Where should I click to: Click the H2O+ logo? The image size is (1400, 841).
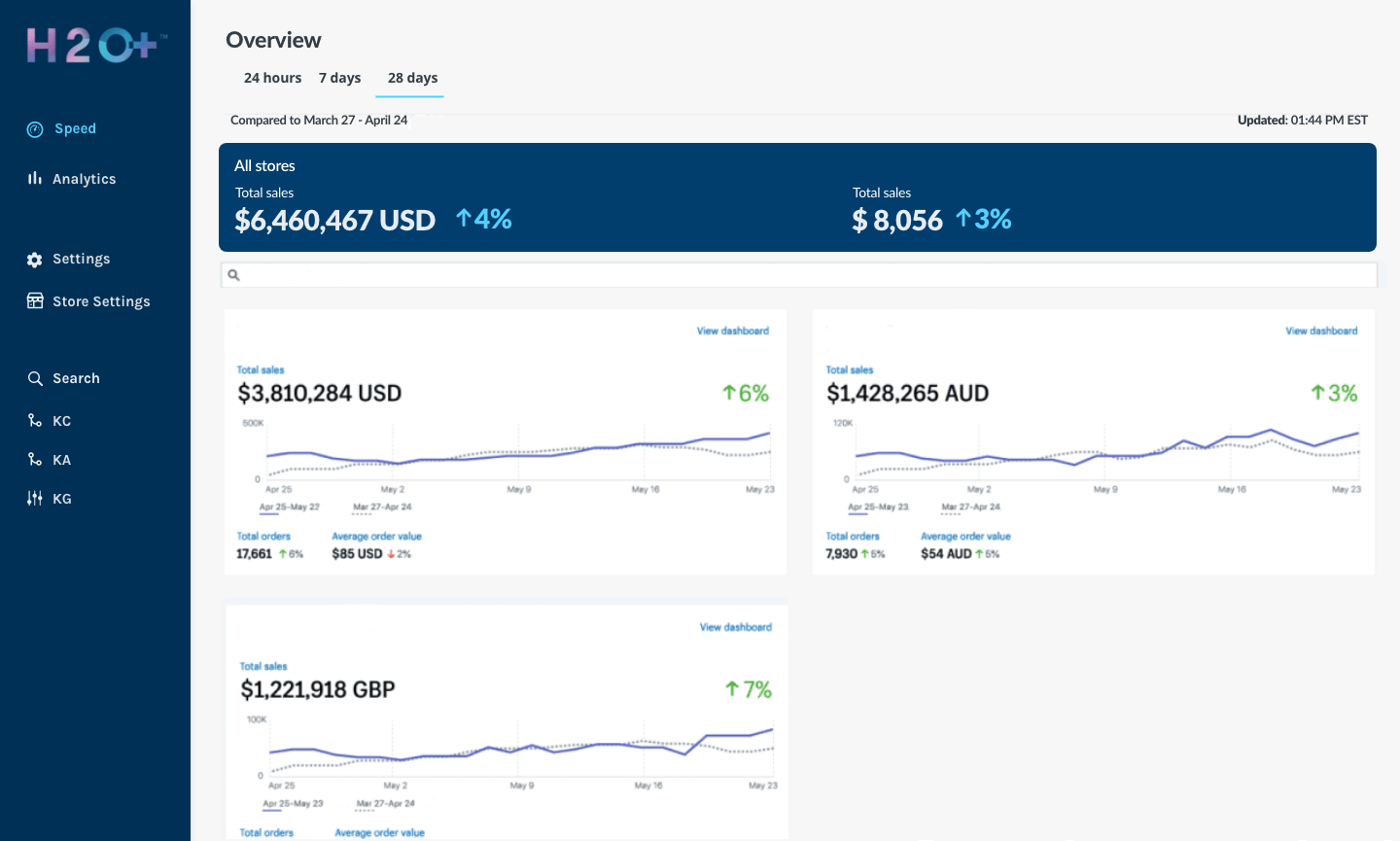click(92, 47)
